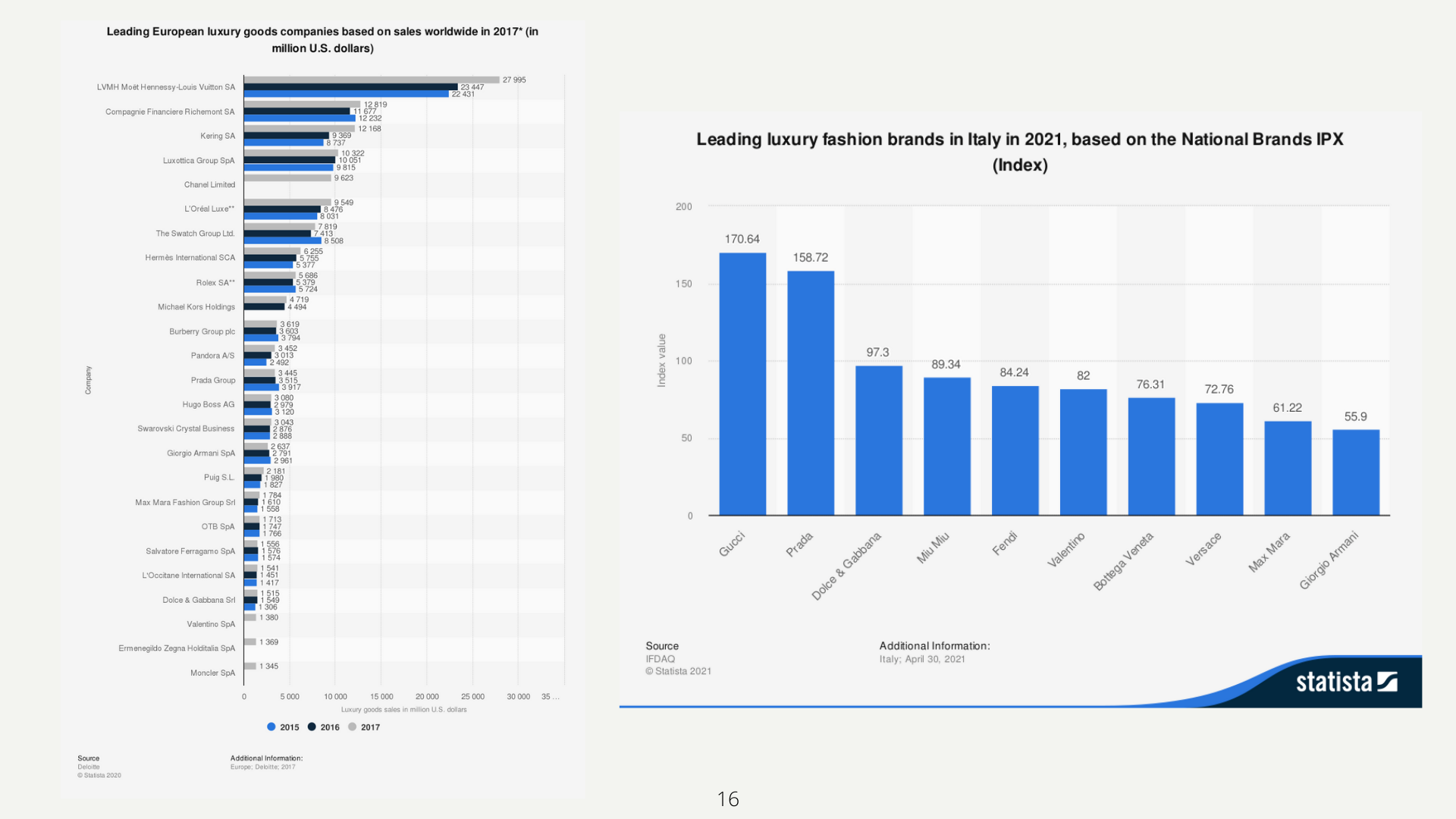This screenshot has width=1456, height=819.
Task: Click the 158.72 value label
Action: point(811,257)
